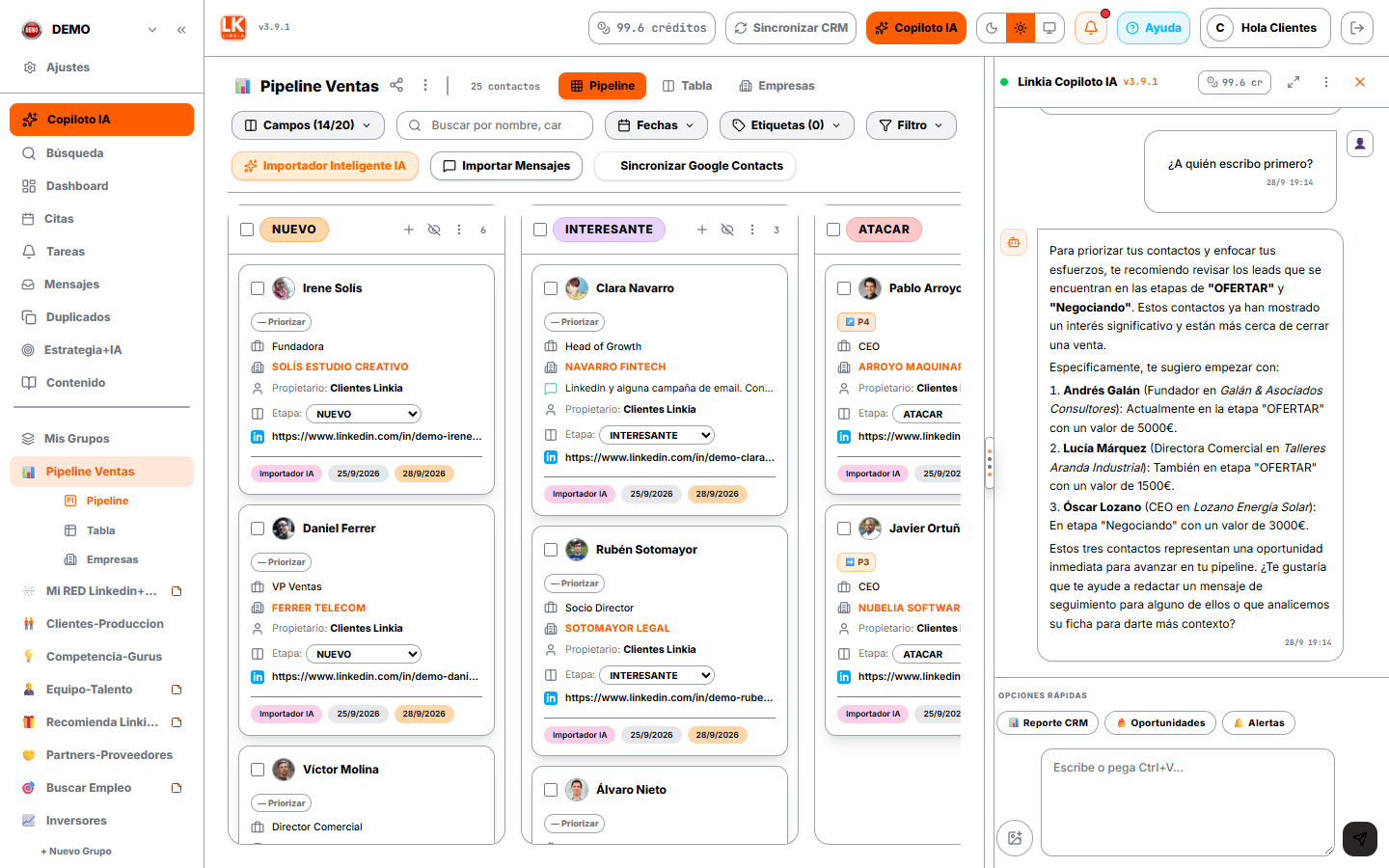The height and width of the screenshot is (868, 1389).
Task: Click Sincronizar Google Contacts button
Action: [694, 166]
